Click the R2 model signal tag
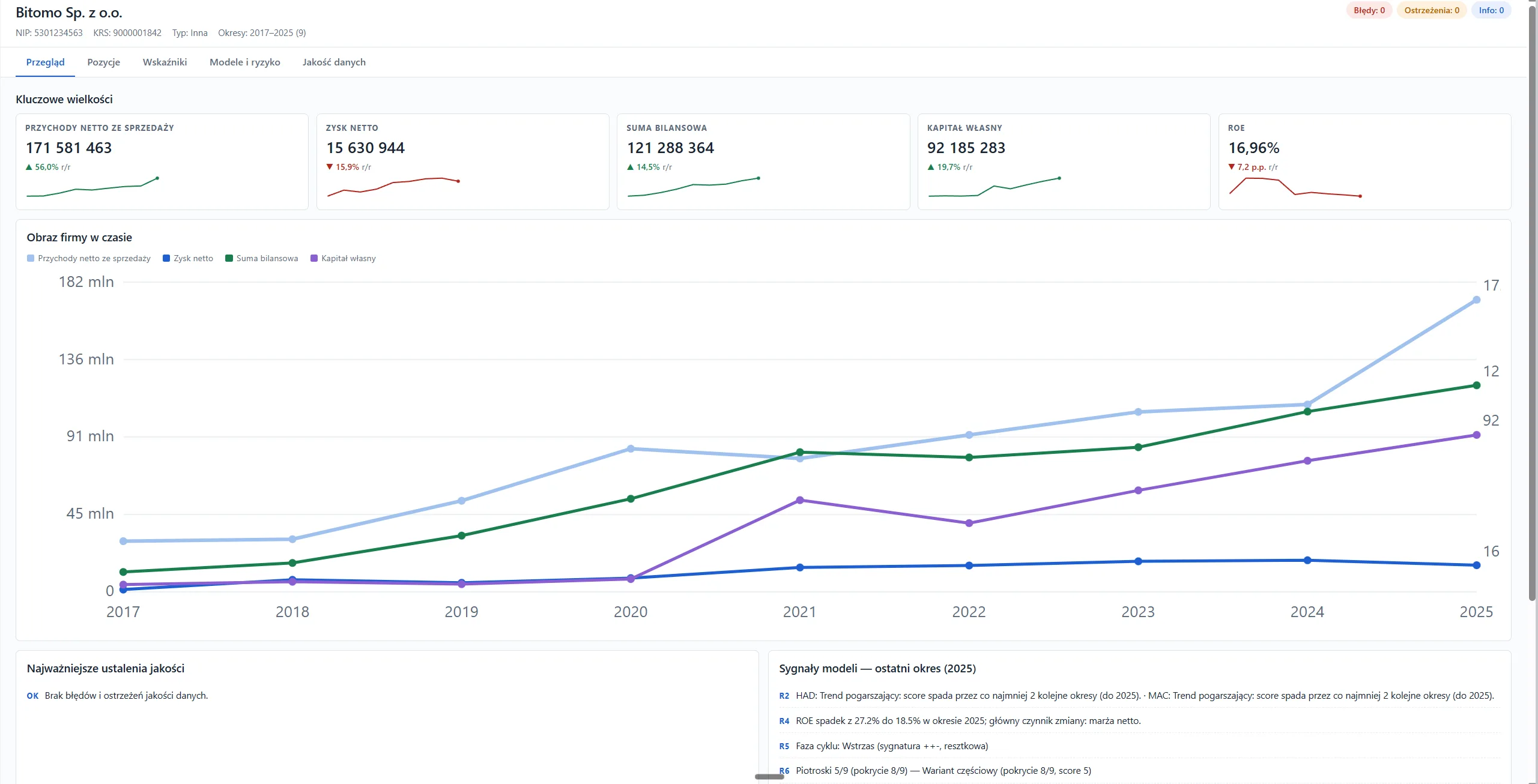 click(x=784, y=696)
